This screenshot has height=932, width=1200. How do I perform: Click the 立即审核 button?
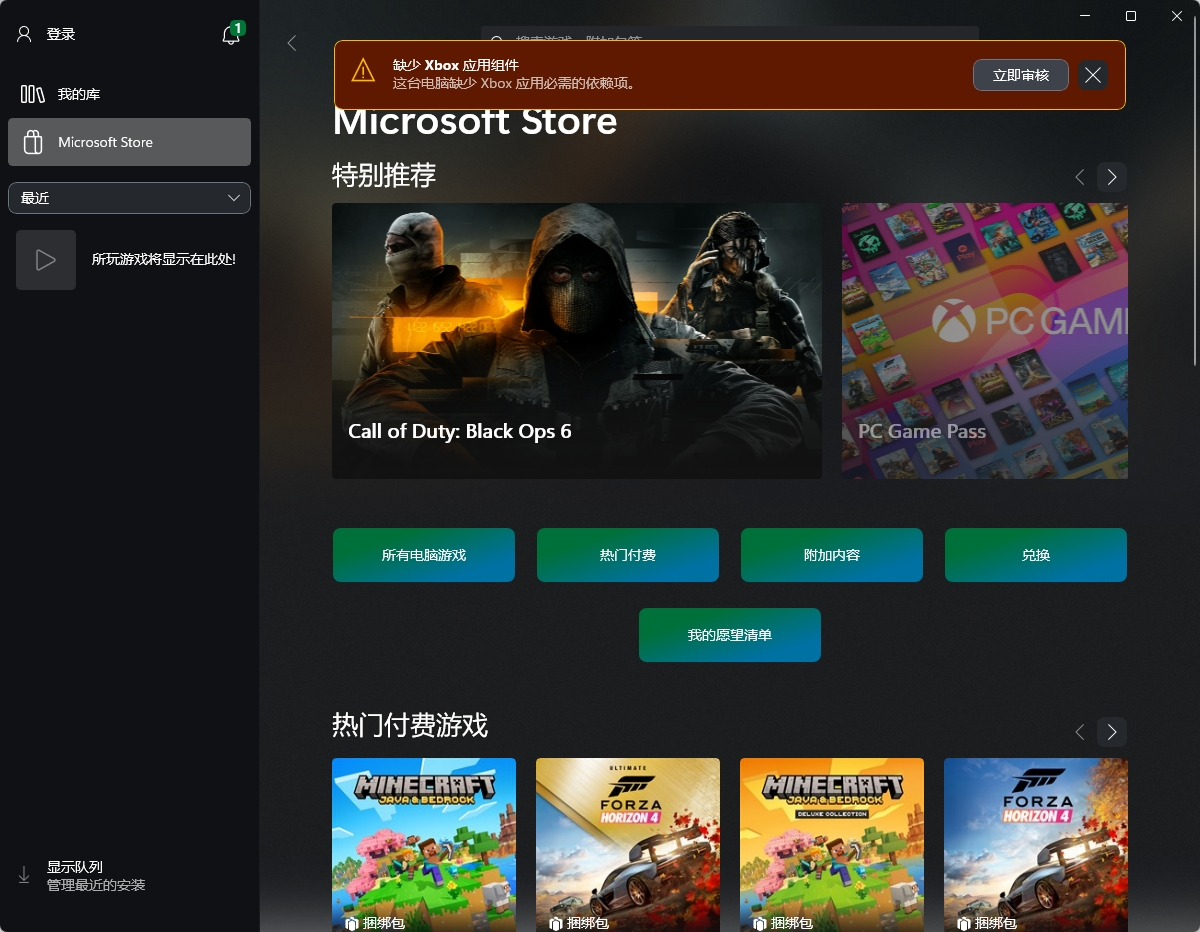1020,75
